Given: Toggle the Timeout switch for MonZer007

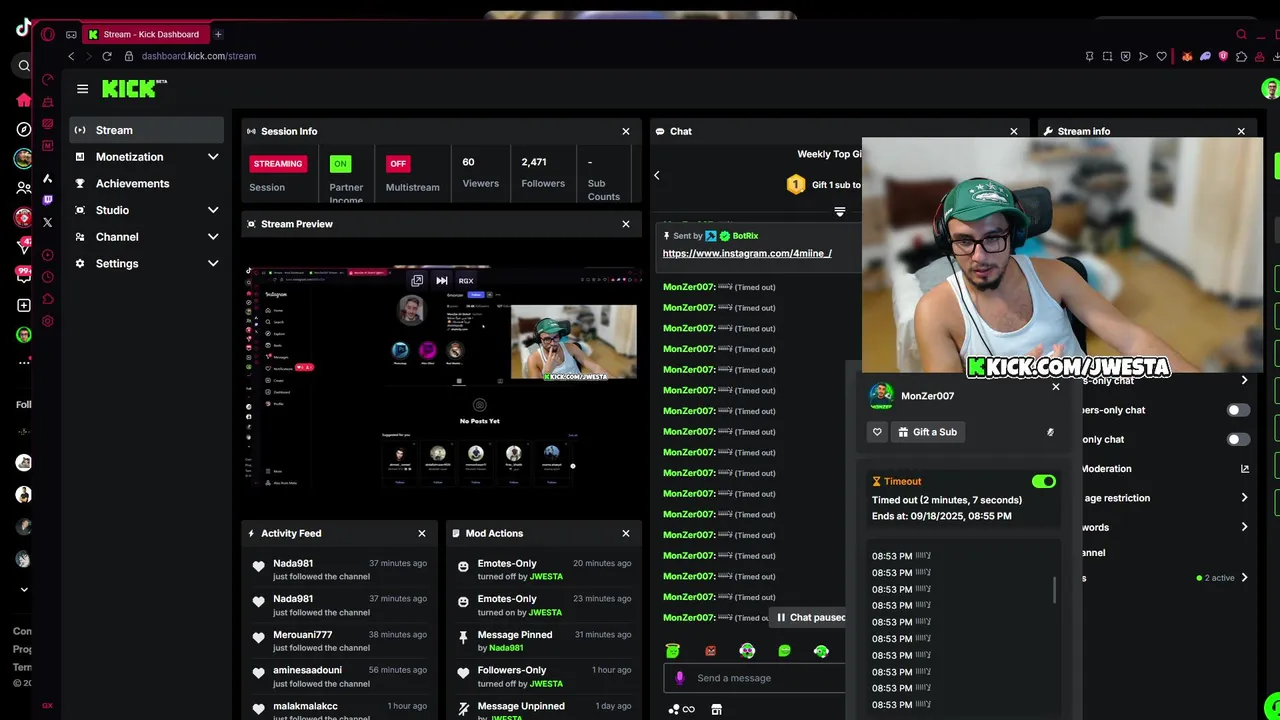Looking at the screenshot, I should point(1044,481).
